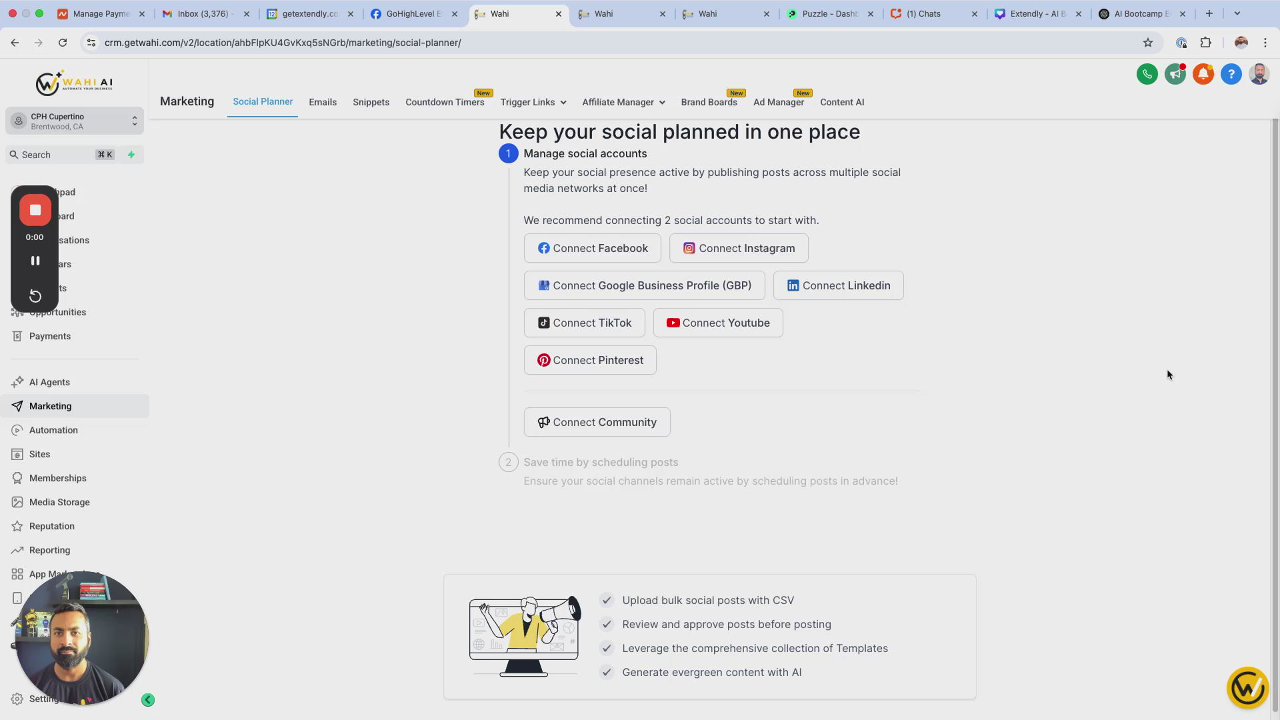Stop the screen recording
The image size is (1280, 720).
click(x=35, y=210)
